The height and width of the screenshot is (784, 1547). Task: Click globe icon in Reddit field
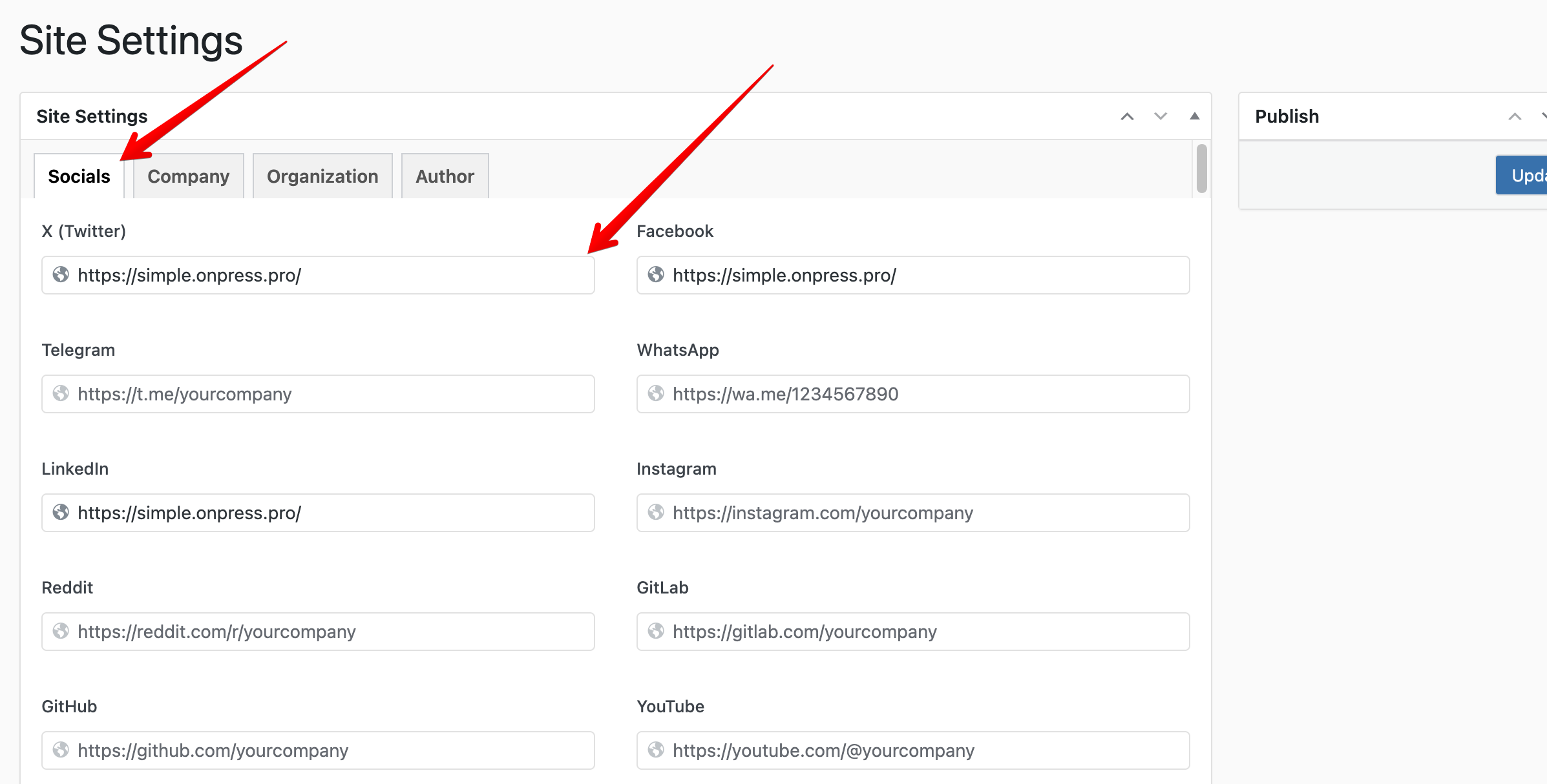pos(61,632)
